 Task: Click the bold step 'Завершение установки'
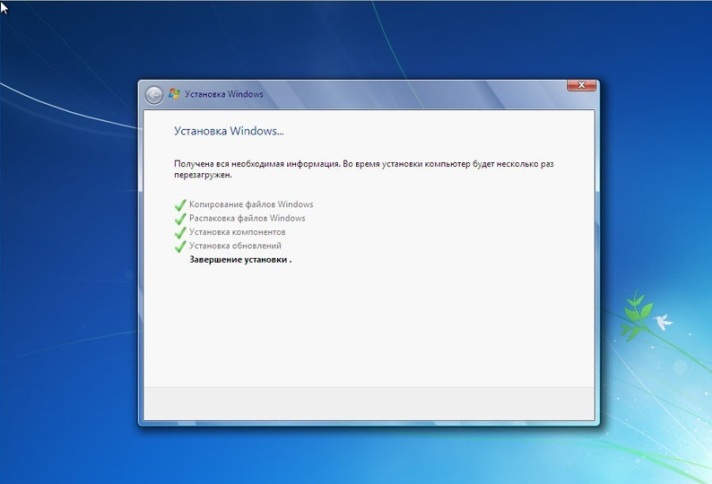pos(240,260)
